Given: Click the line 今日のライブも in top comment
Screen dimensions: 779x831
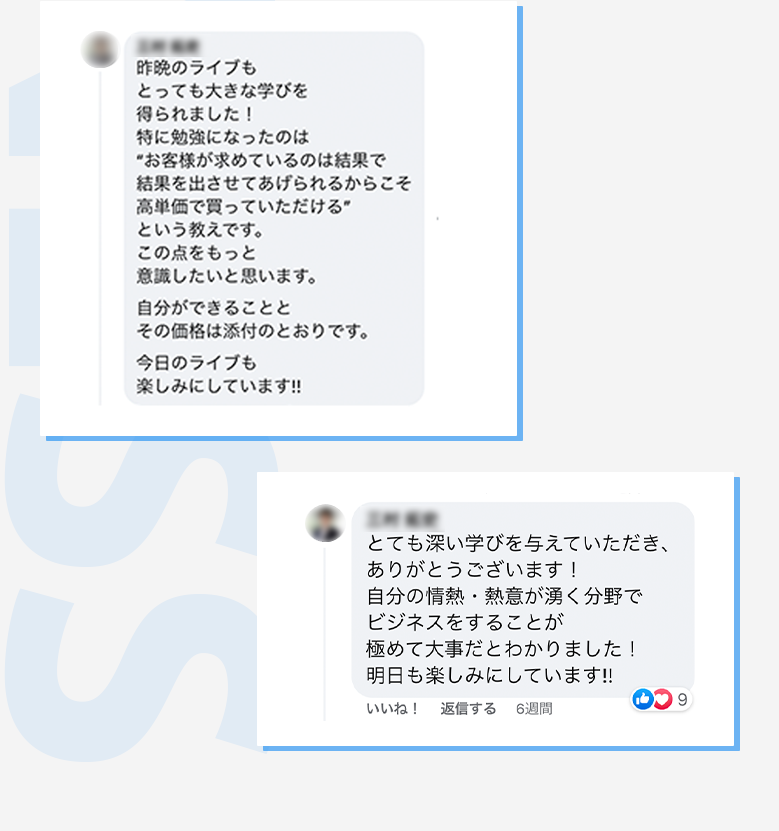Looking at the screenshot, I should (197, 363).
